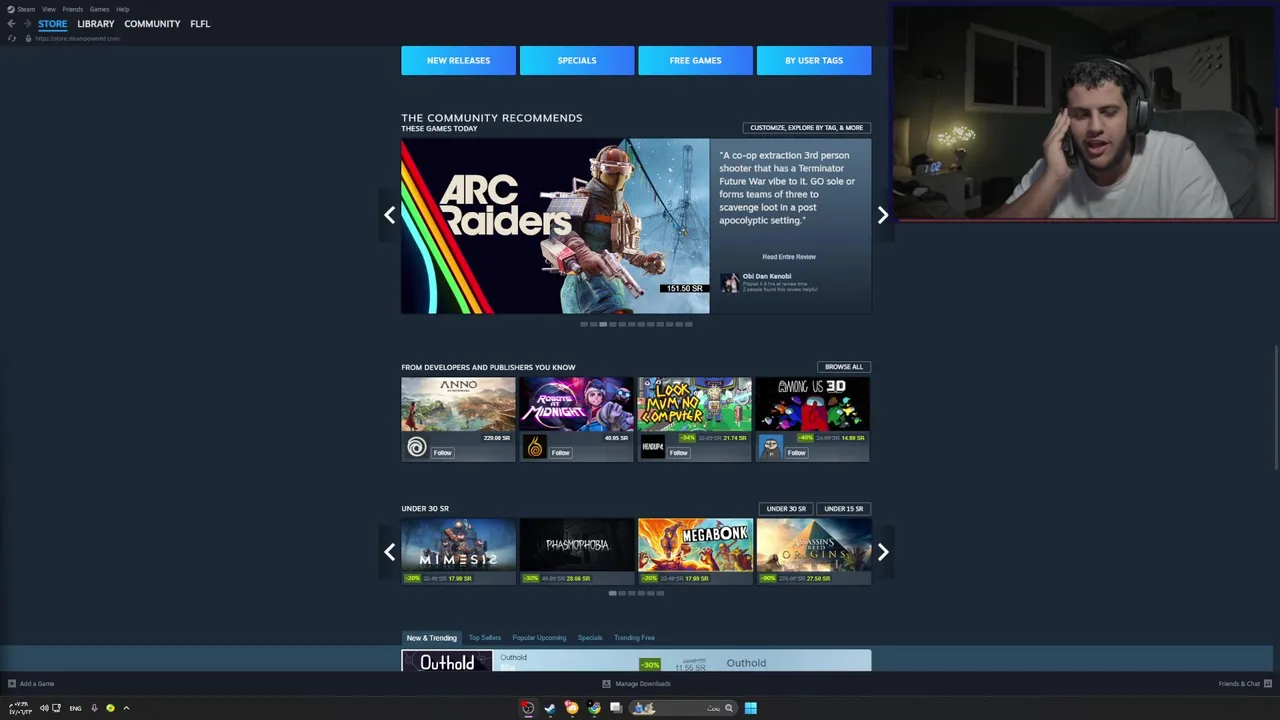Switch ENG input language indicator
This screenshot has height=720, width=1280.
(x=75, y=708)
